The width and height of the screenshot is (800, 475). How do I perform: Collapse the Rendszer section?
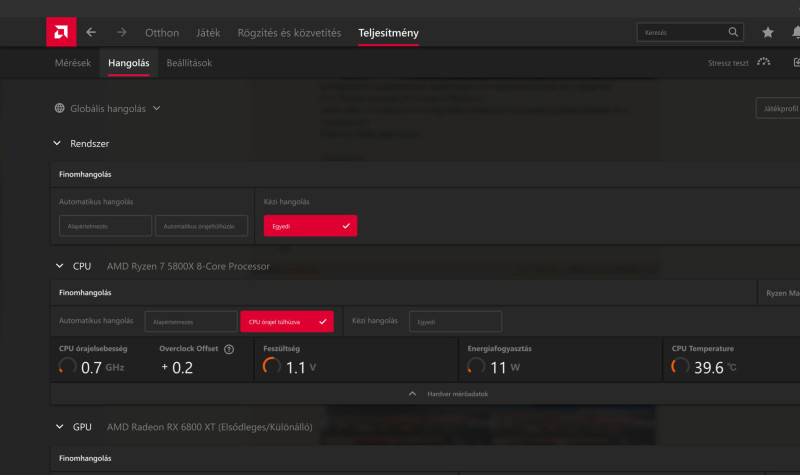point(57,143)
